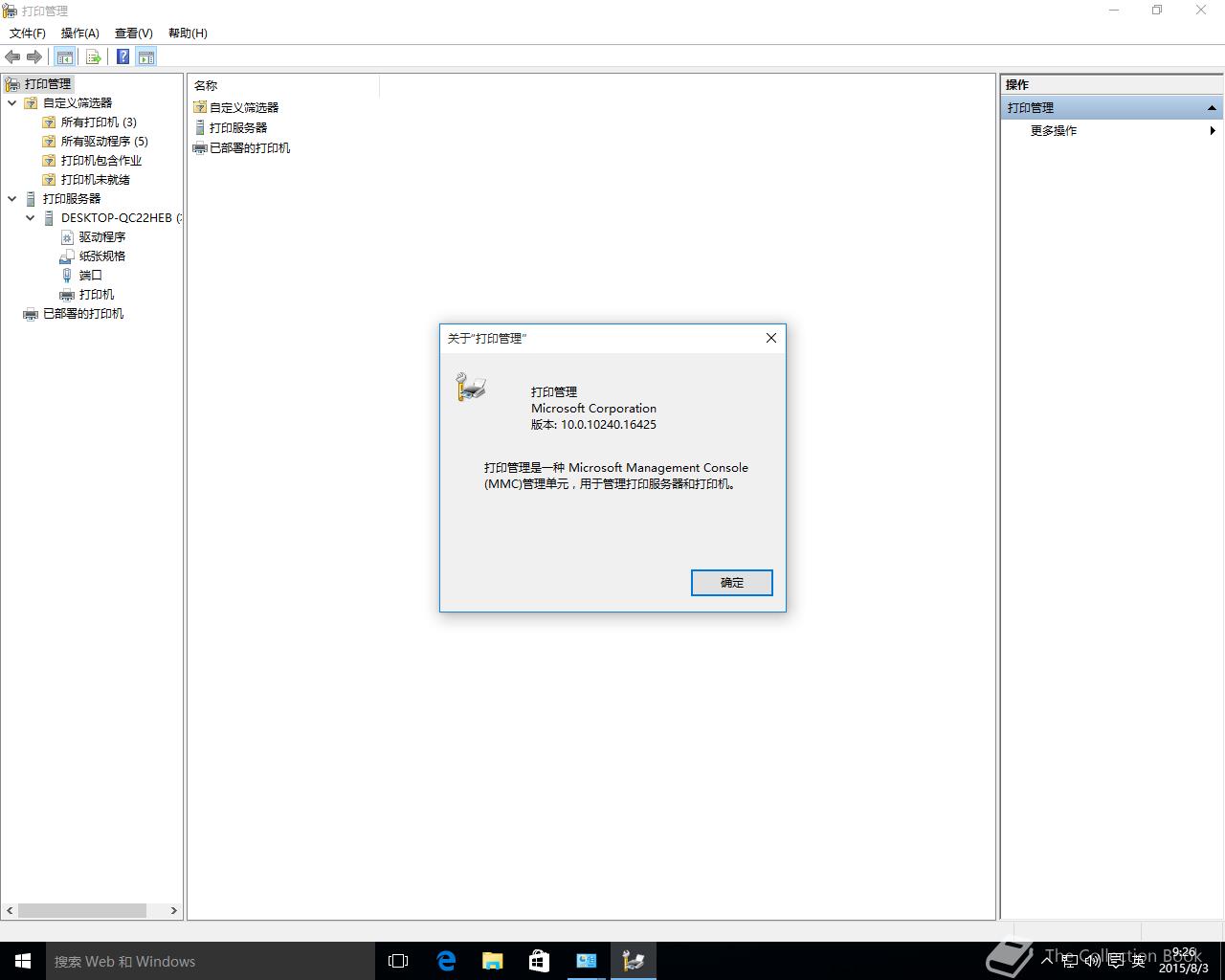Click the Windows Start button
This screenshot has height=980, width=1225.
click(23, 961)
